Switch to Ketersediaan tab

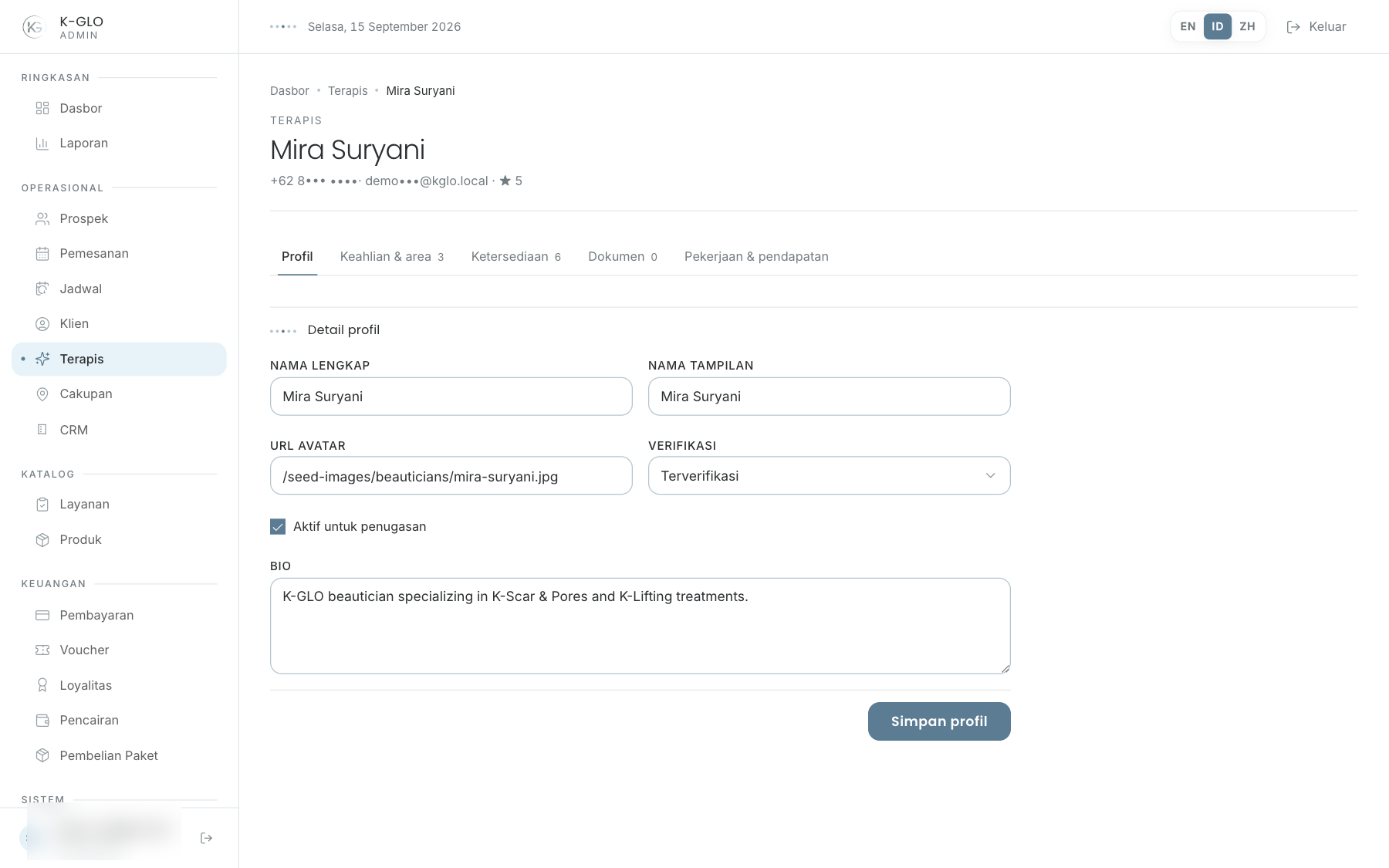pos(516,257)
